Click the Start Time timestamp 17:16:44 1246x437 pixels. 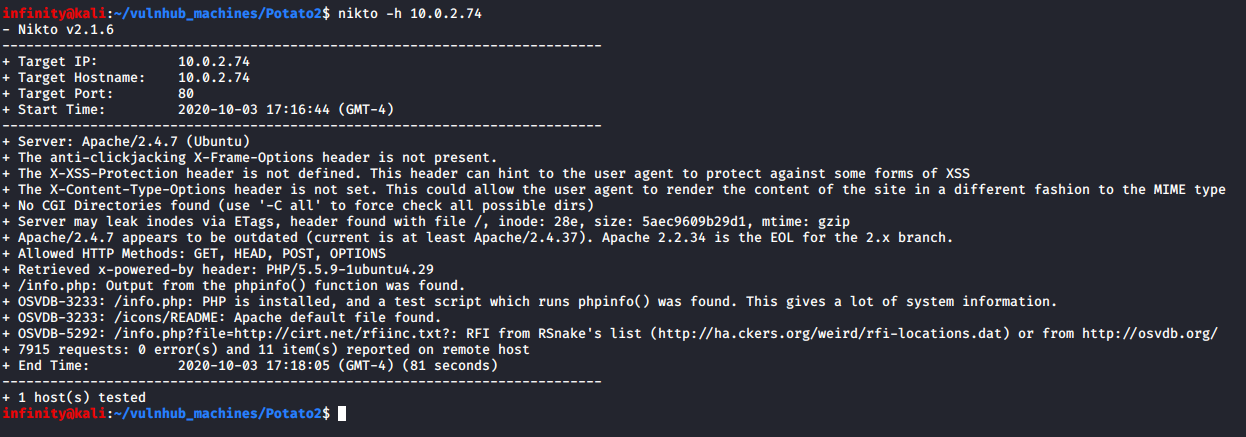pyautogui.click(x=299, y=110)
